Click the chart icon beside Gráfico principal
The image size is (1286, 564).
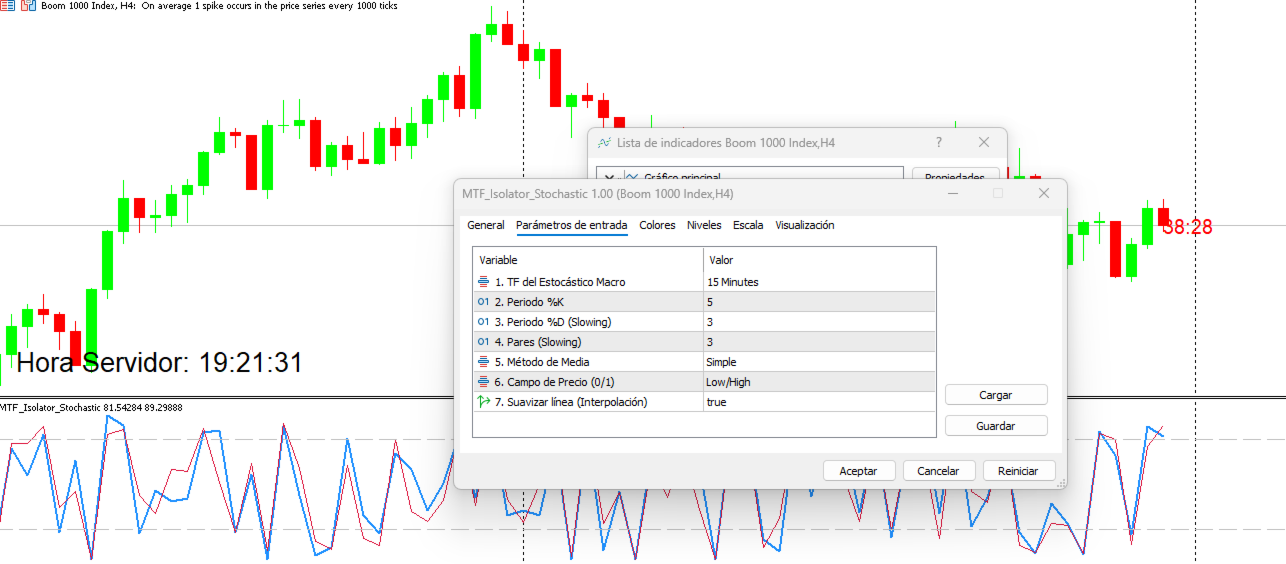(x=632, y=177)
